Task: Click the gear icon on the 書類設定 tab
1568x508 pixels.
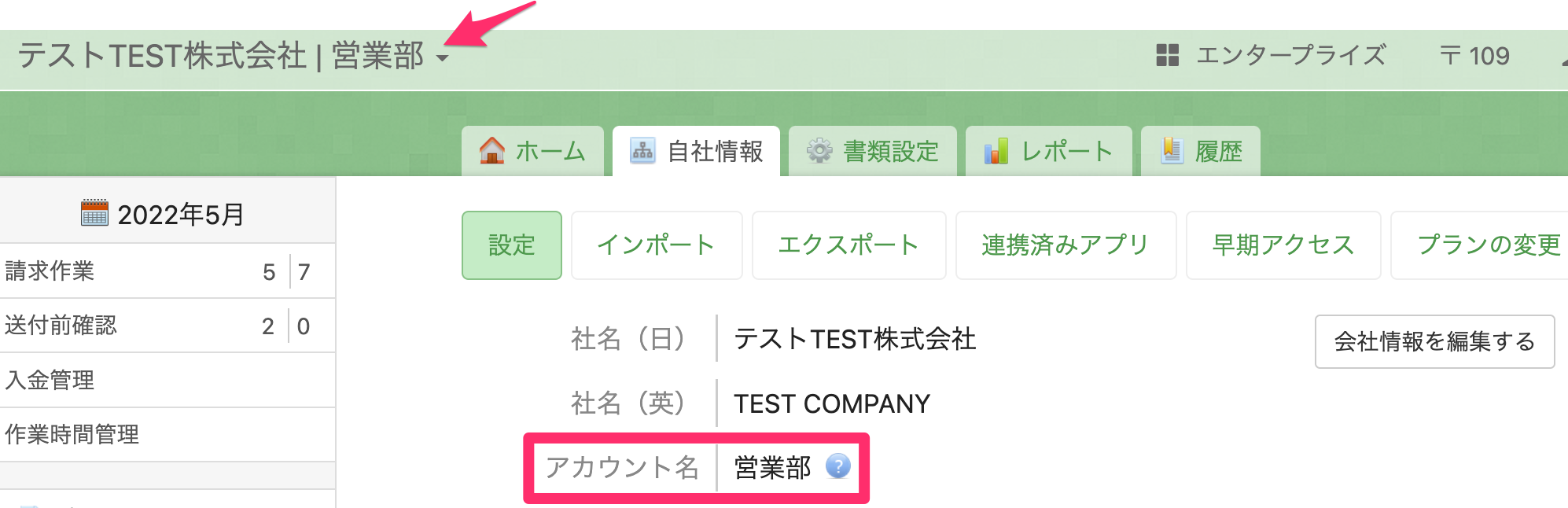Action: click(821, 152)
